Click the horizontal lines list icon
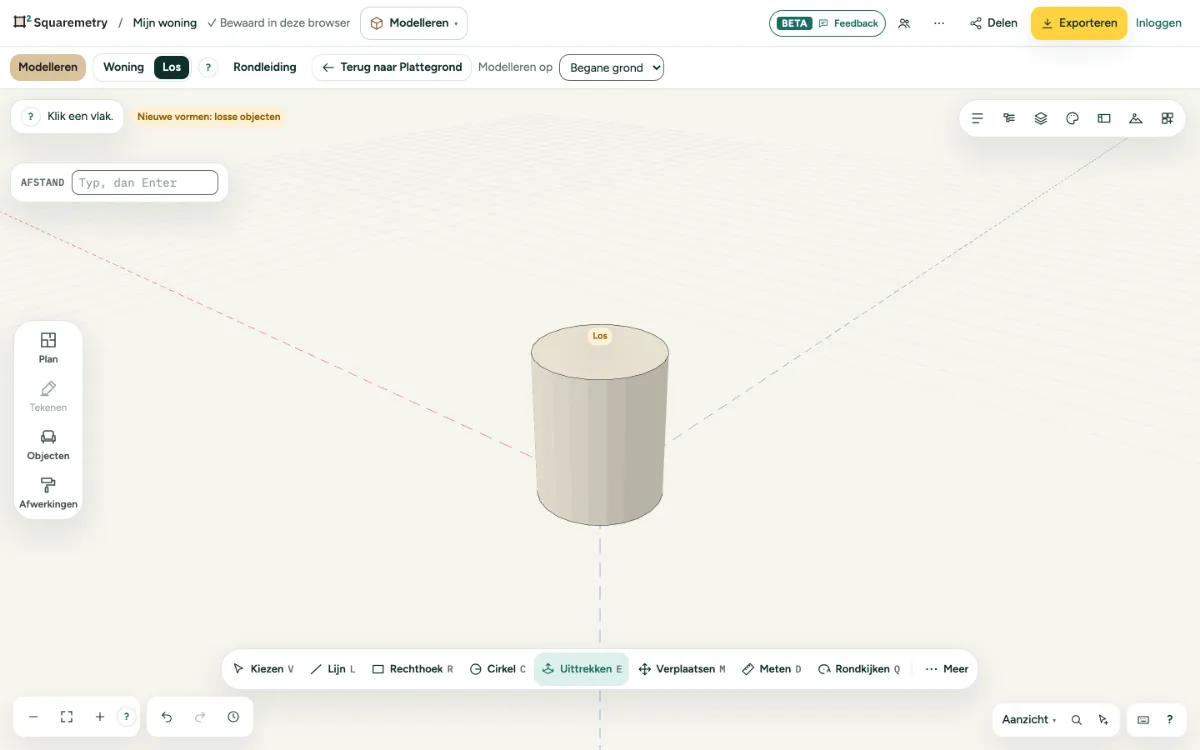 tap(978, 118)
